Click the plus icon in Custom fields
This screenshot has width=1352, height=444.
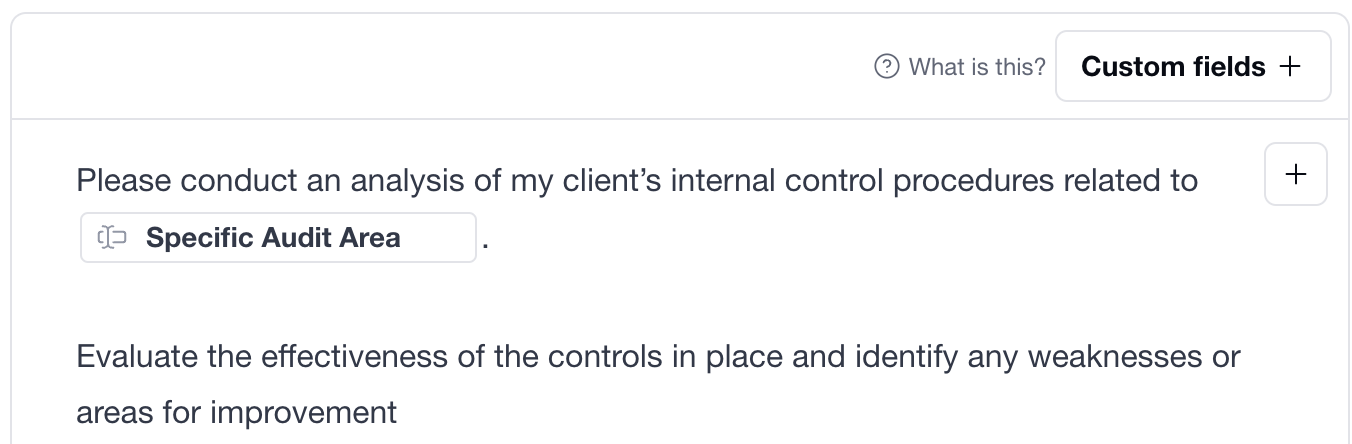click(x=1291, y=67)
